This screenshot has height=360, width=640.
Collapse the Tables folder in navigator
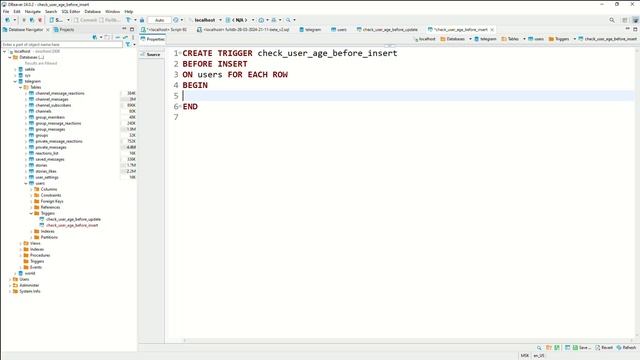click(21, 87)
